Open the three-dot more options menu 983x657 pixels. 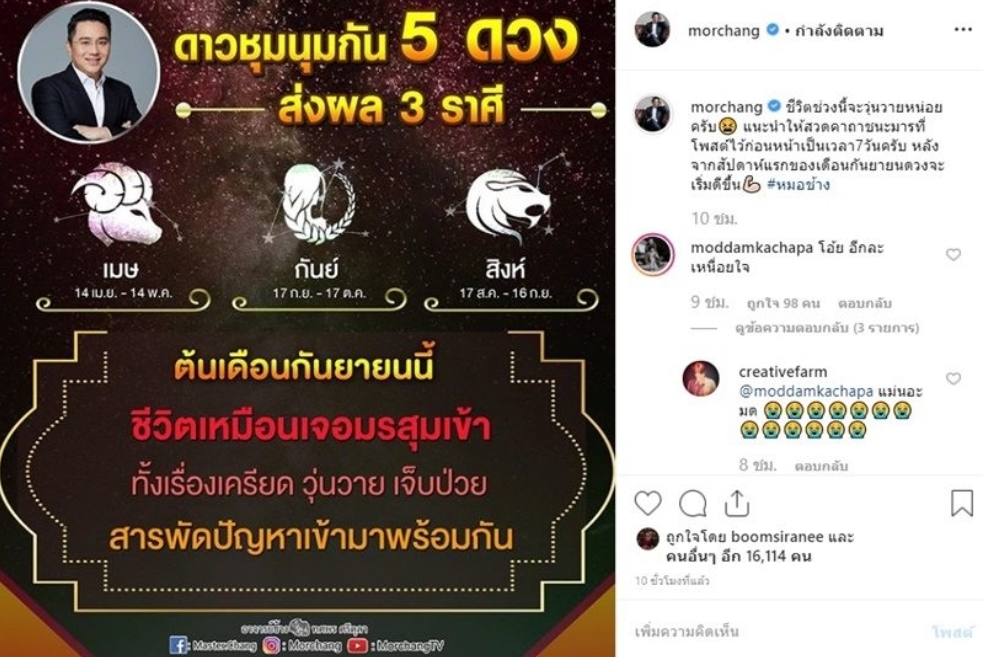tap(962, 30)
